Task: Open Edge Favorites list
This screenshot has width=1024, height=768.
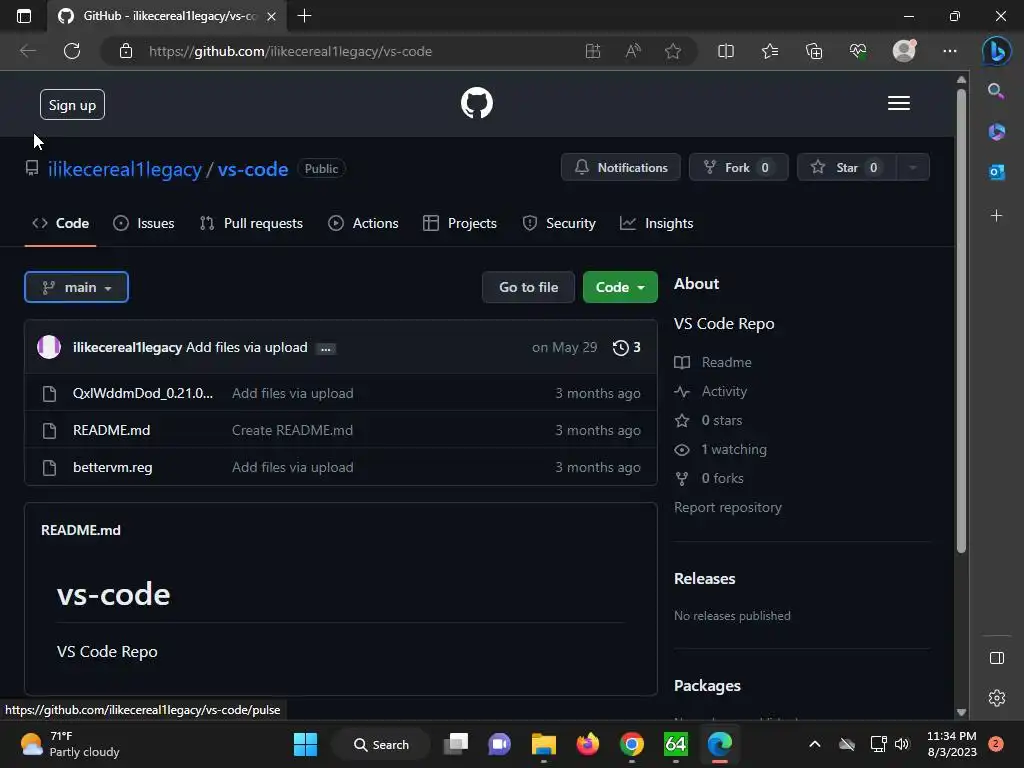Action: coord(770,51)
